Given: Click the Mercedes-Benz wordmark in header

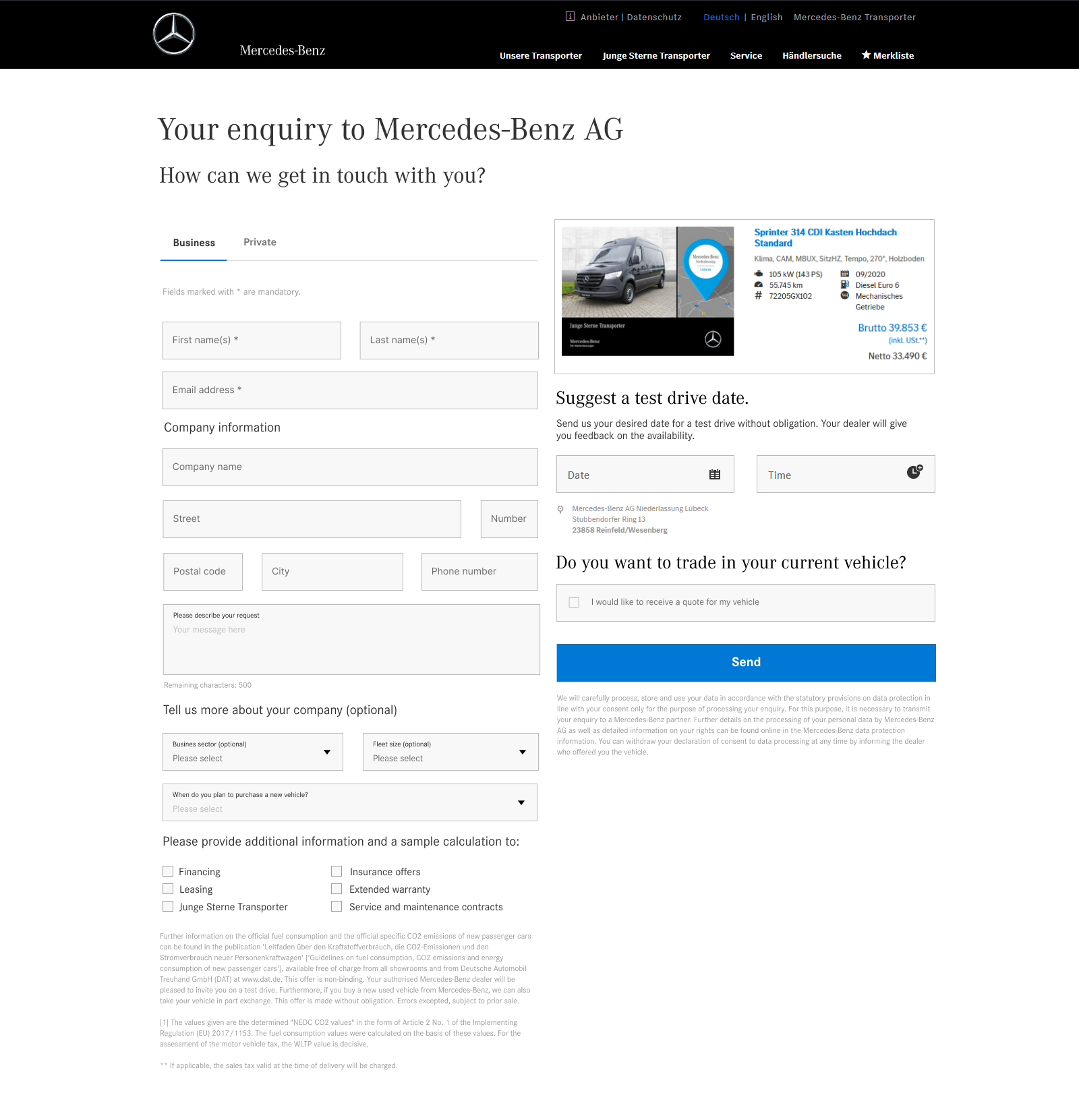Looking at the screenshot, I should click(x=283, y=51).
